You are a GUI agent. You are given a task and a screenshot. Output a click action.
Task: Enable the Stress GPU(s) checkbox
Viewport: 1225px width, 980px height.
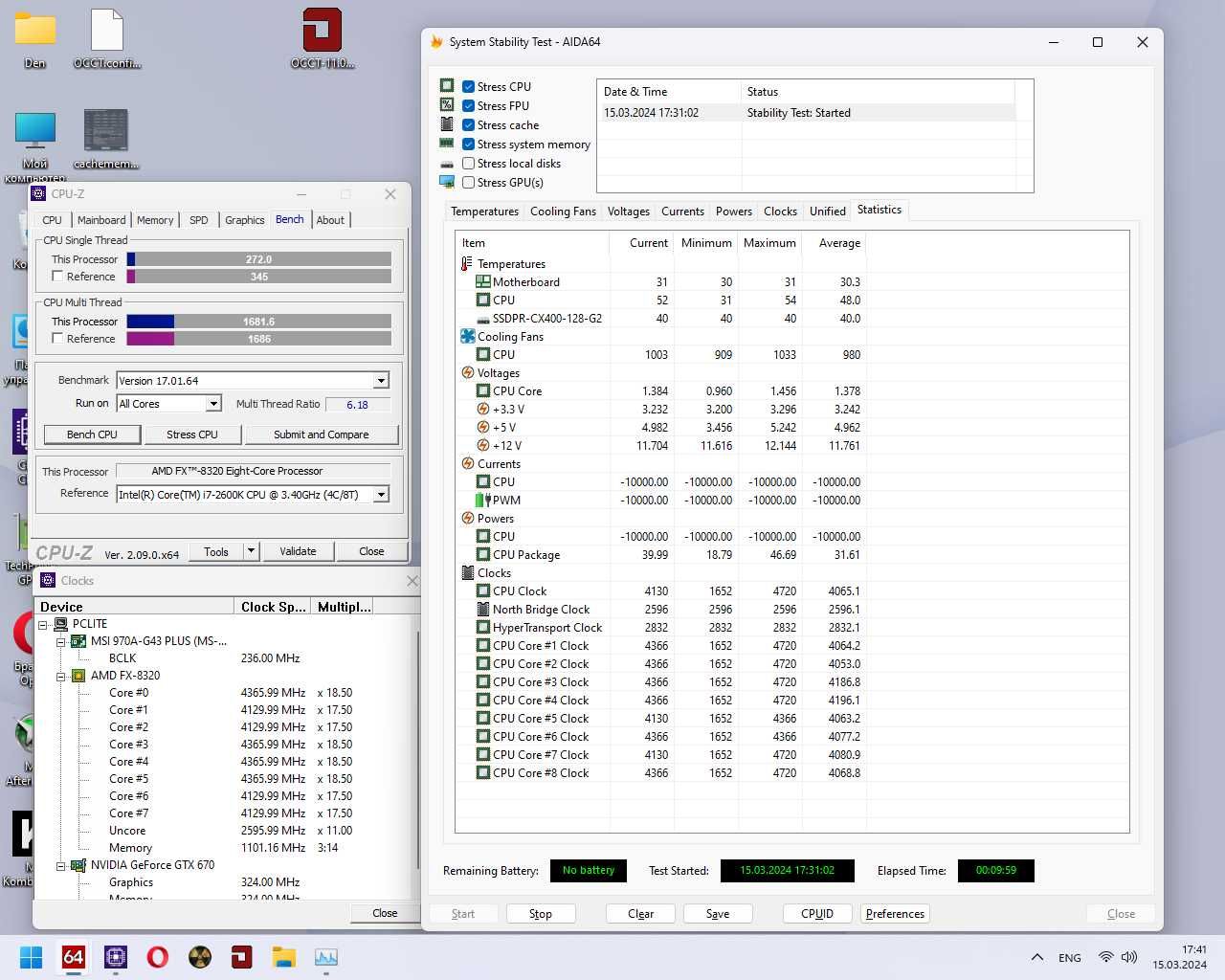click(468, 183)
